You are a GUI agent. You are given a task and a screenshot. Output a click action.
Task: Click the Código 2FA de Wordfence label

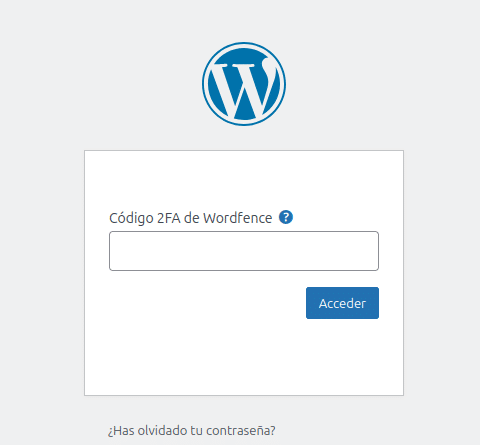191,218
